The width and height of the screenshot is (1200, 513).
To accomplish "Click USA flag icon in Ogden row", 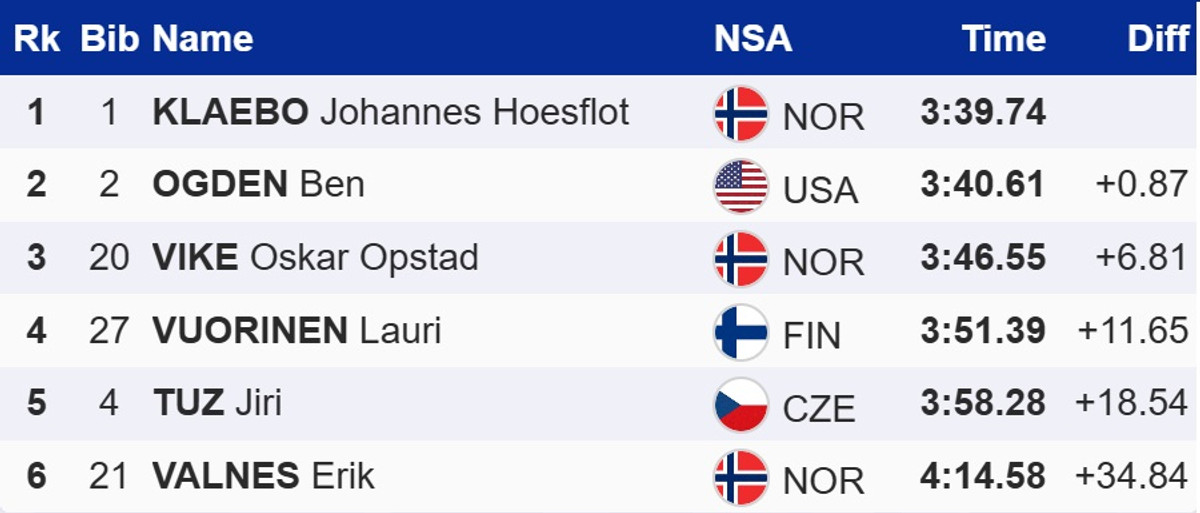I will coord(741,186).
